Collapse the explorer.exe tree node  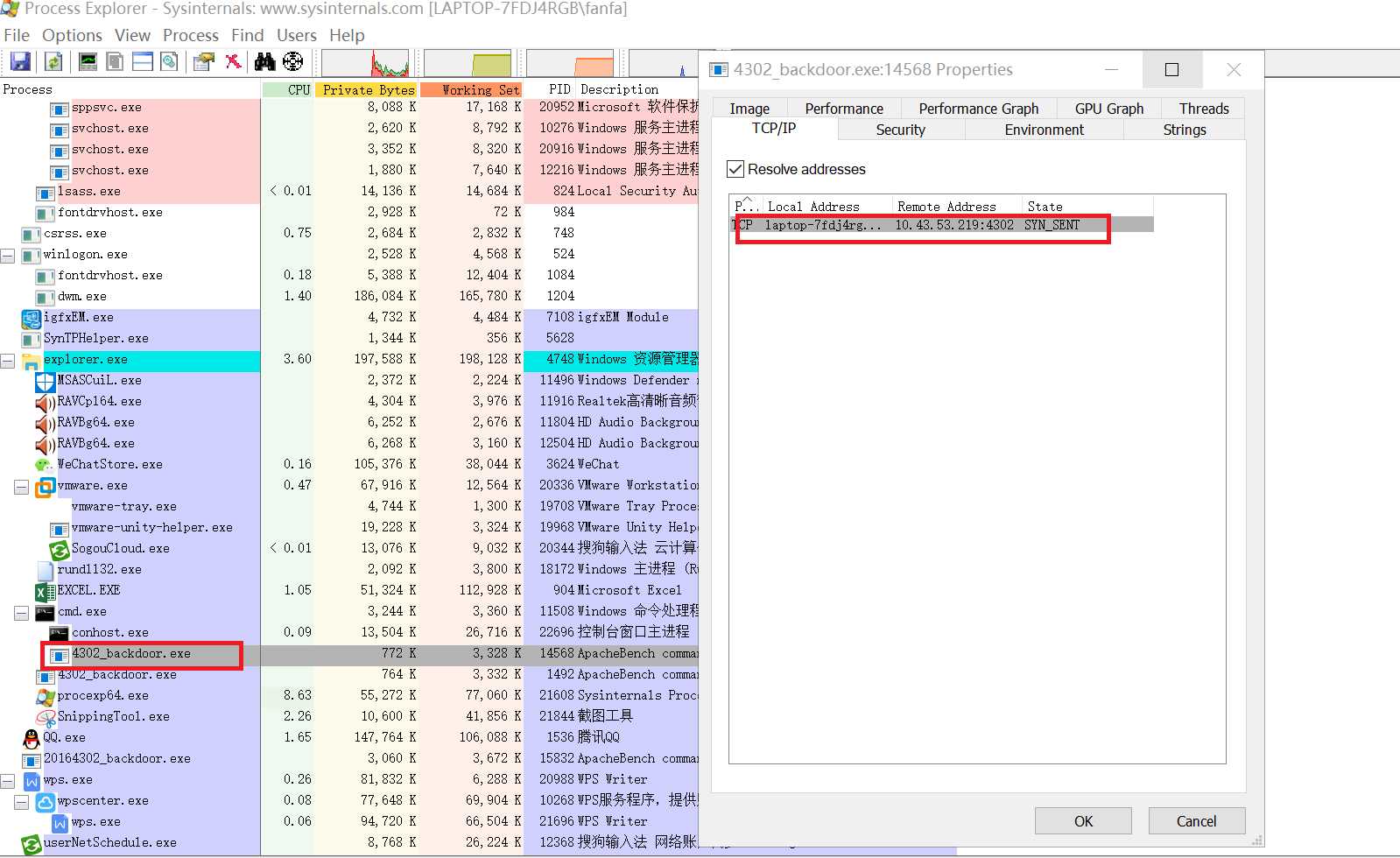(x=8, y=361)
